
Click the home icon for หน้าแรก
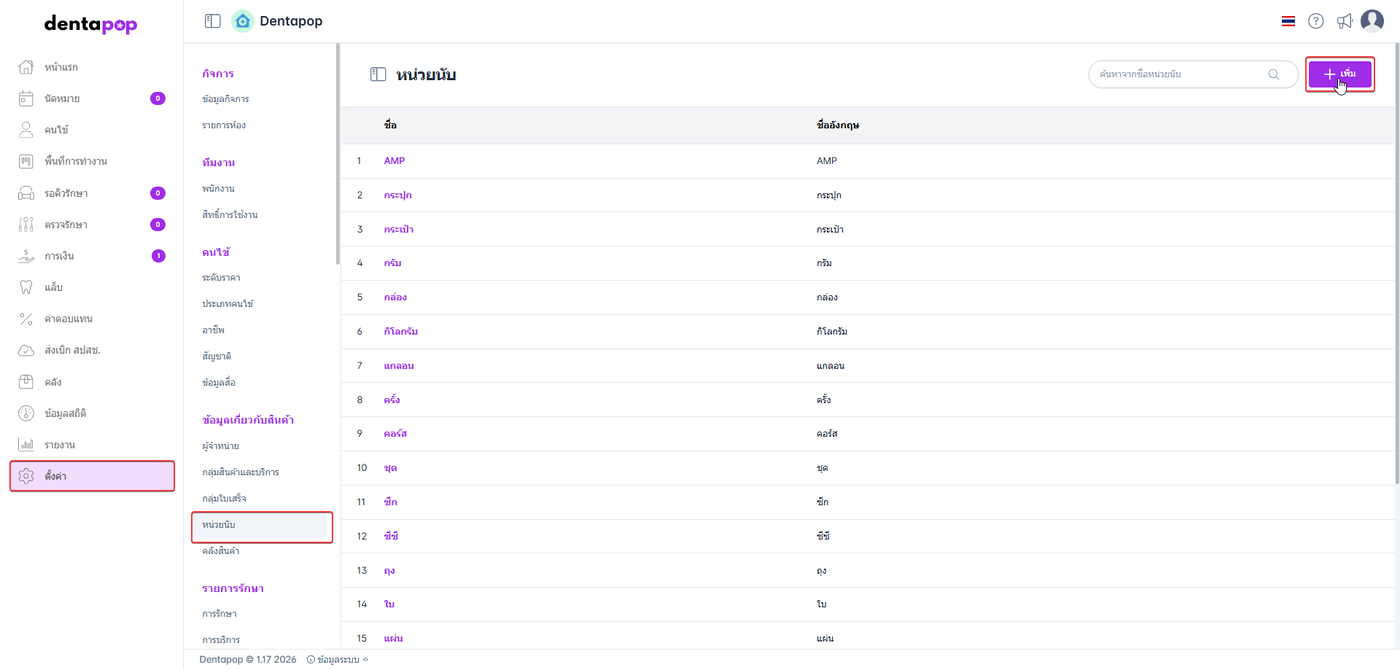[x=27, y=67]
